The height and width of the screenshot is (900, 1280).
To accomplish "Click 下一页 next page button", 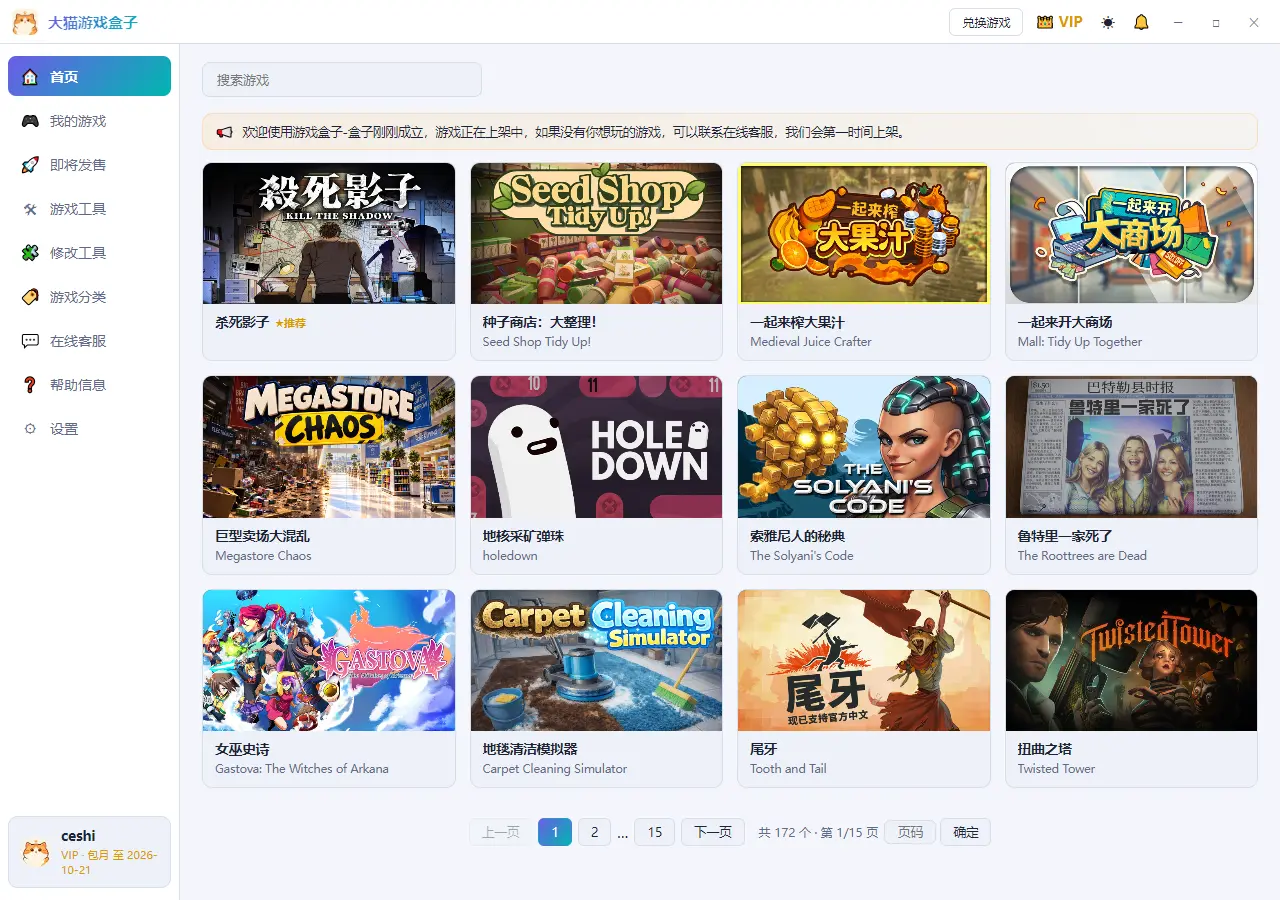I will click(713, 832).
